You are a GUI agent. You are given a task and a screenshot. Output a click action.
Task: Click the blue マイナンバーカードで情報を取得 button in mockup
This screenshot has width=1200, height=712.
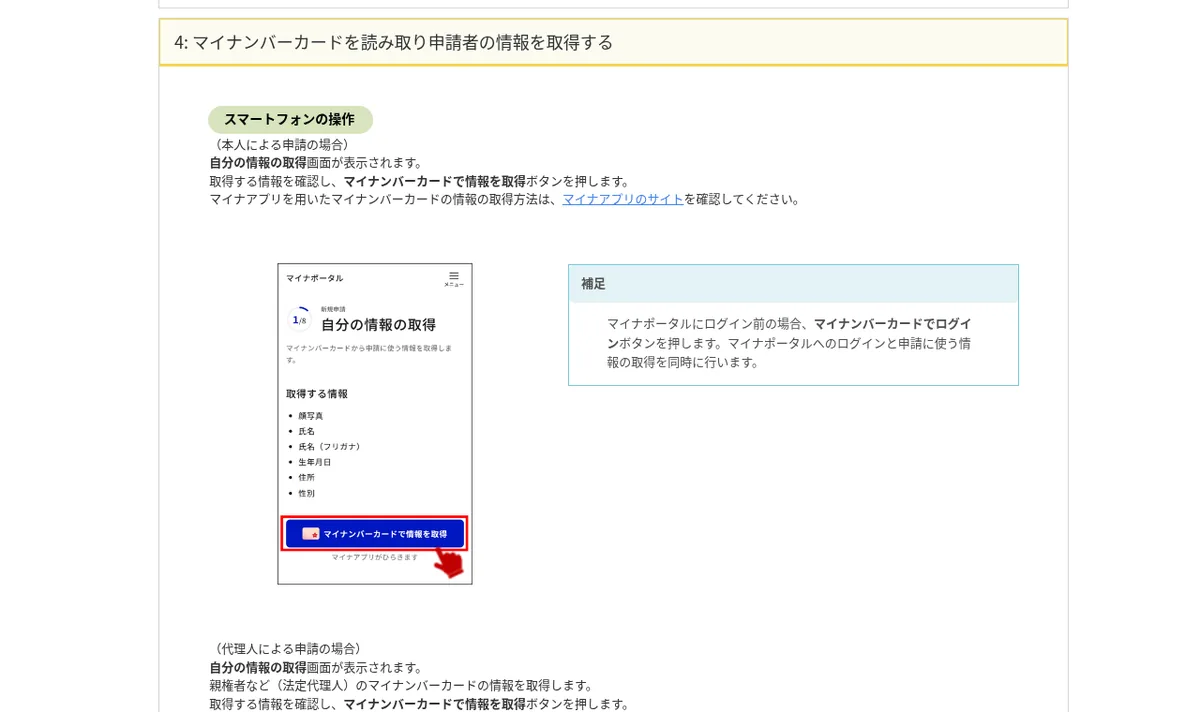(375, 533)
